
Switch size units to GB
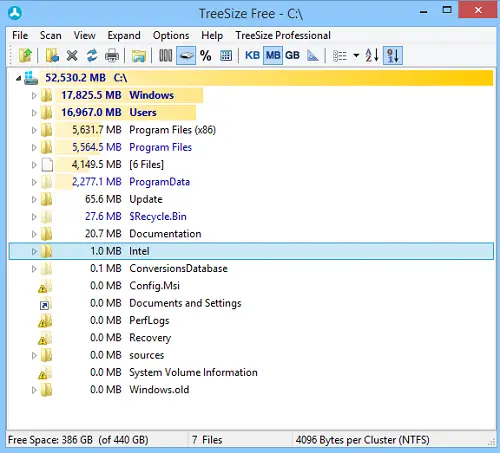tap(292, 55)
